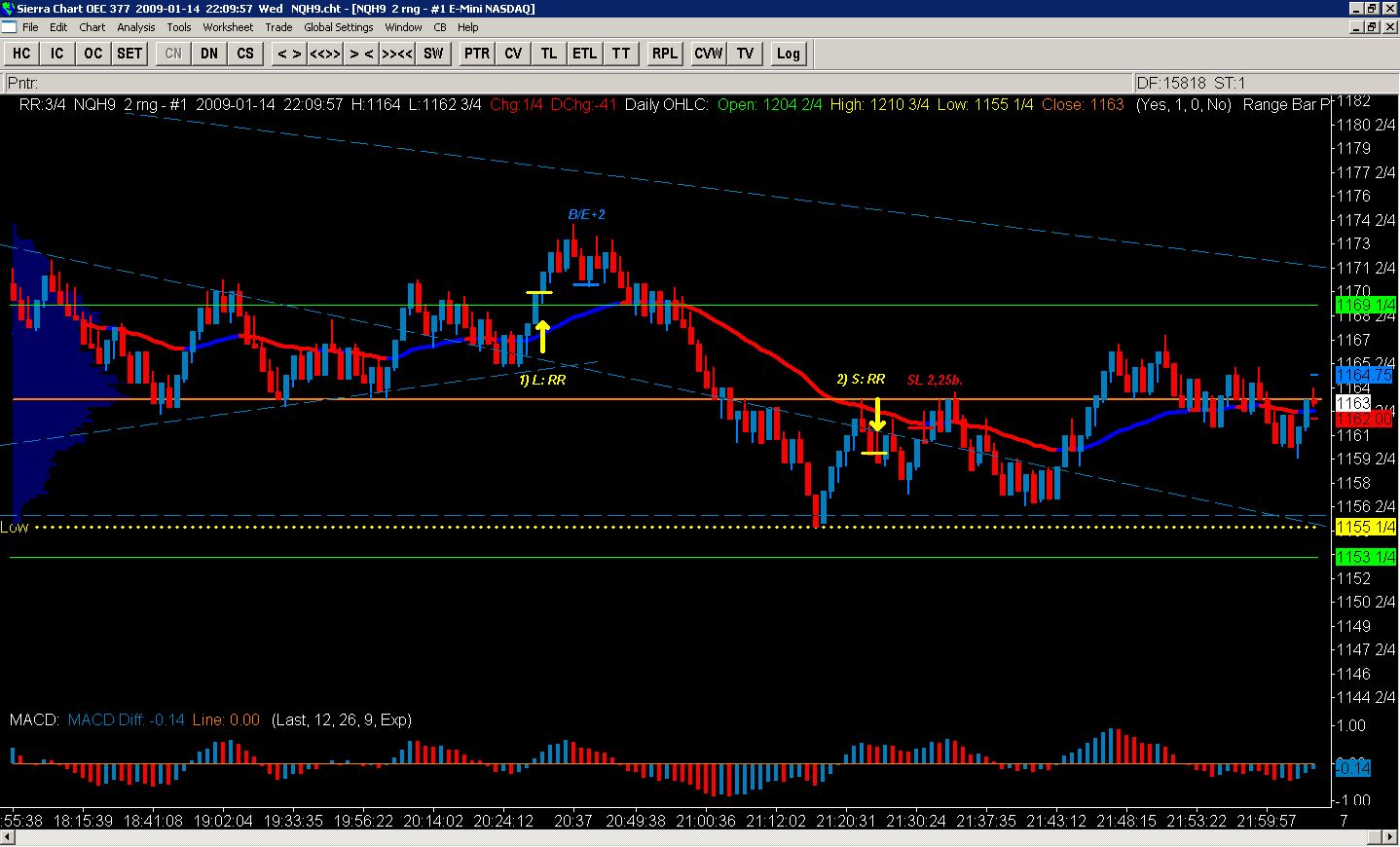Click the 20:37 time axis label
The image size is (1400, 847).
(572, 821)
